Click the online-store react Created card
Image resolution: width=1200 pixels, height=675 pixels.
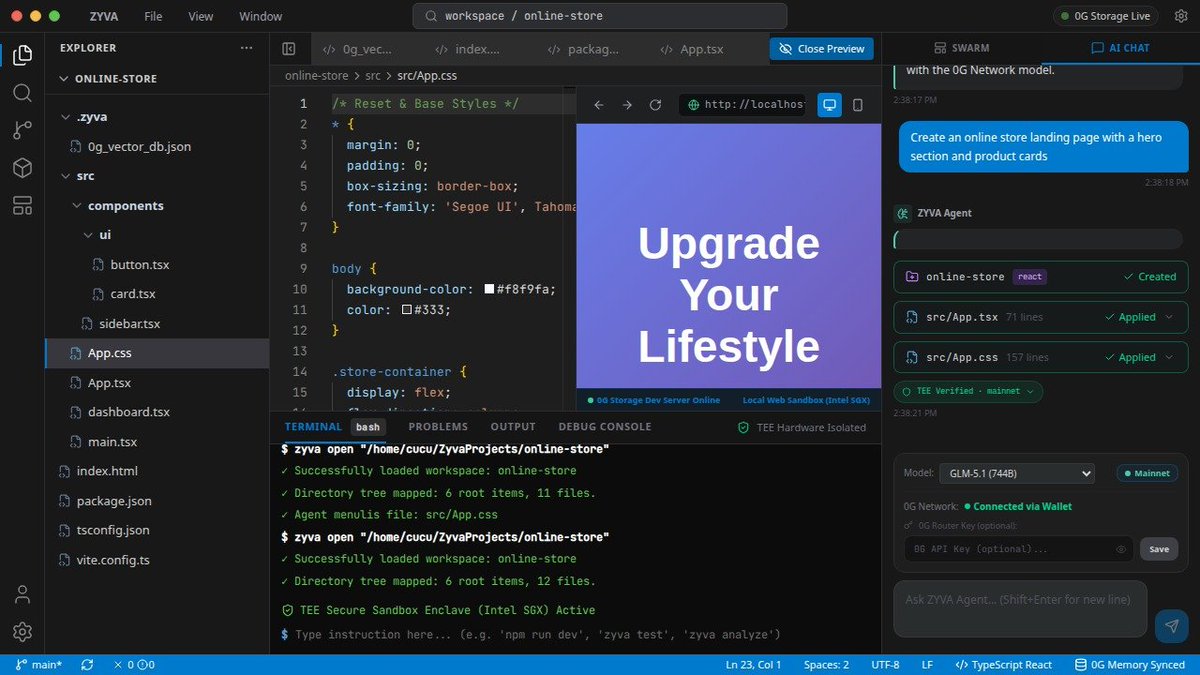click(x=1041, y=277)
